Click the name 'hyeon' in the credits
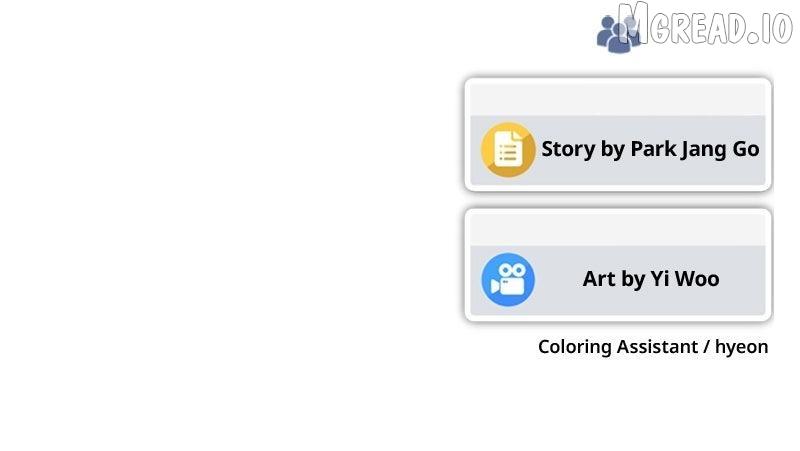Screen dimensions: 800x451 pyautogui.click(x=742, y=347)
